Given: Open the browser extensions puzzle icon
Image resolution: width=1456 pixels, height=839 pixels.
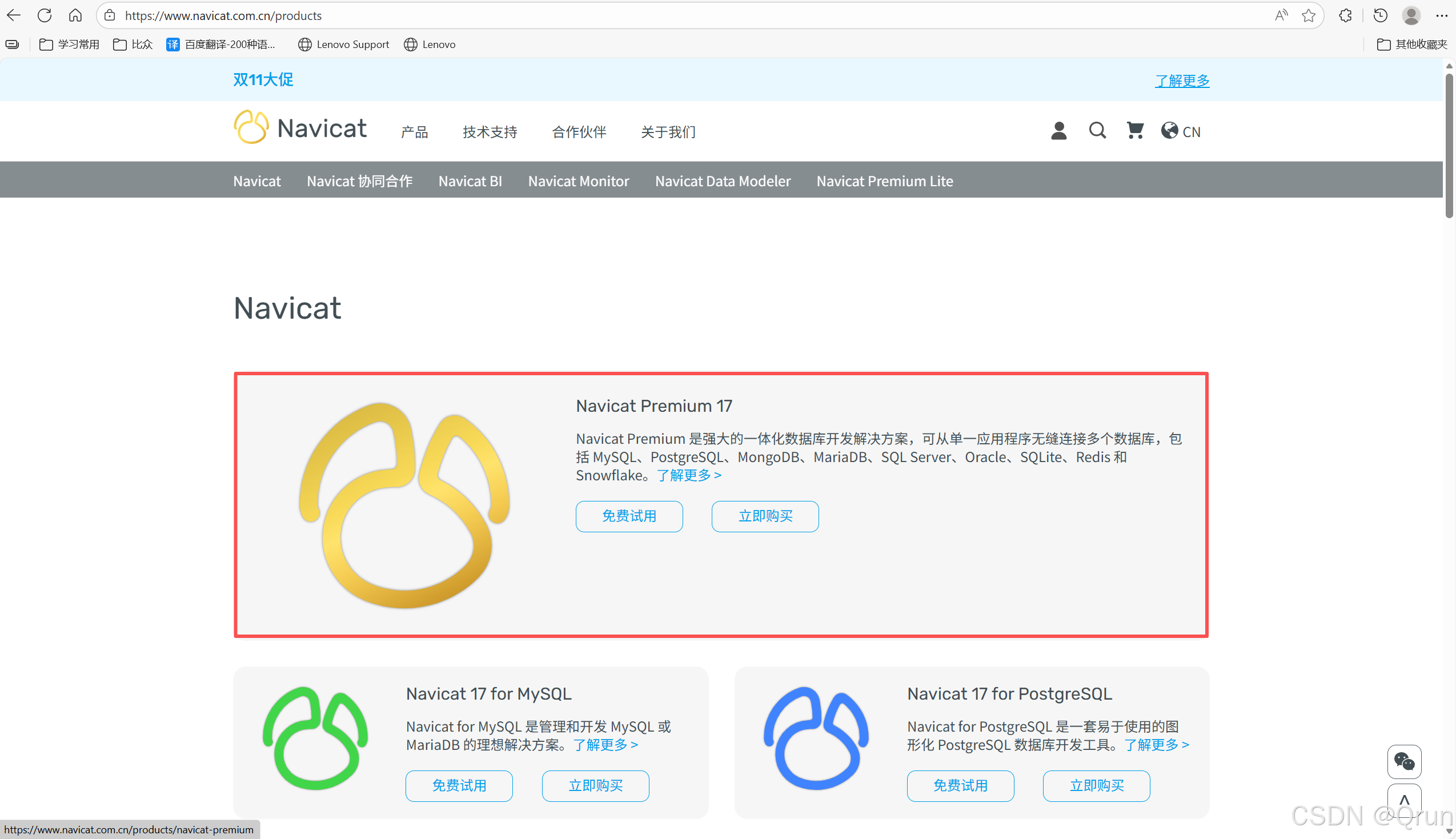Looking at the screenshot, I should 1345,15.
